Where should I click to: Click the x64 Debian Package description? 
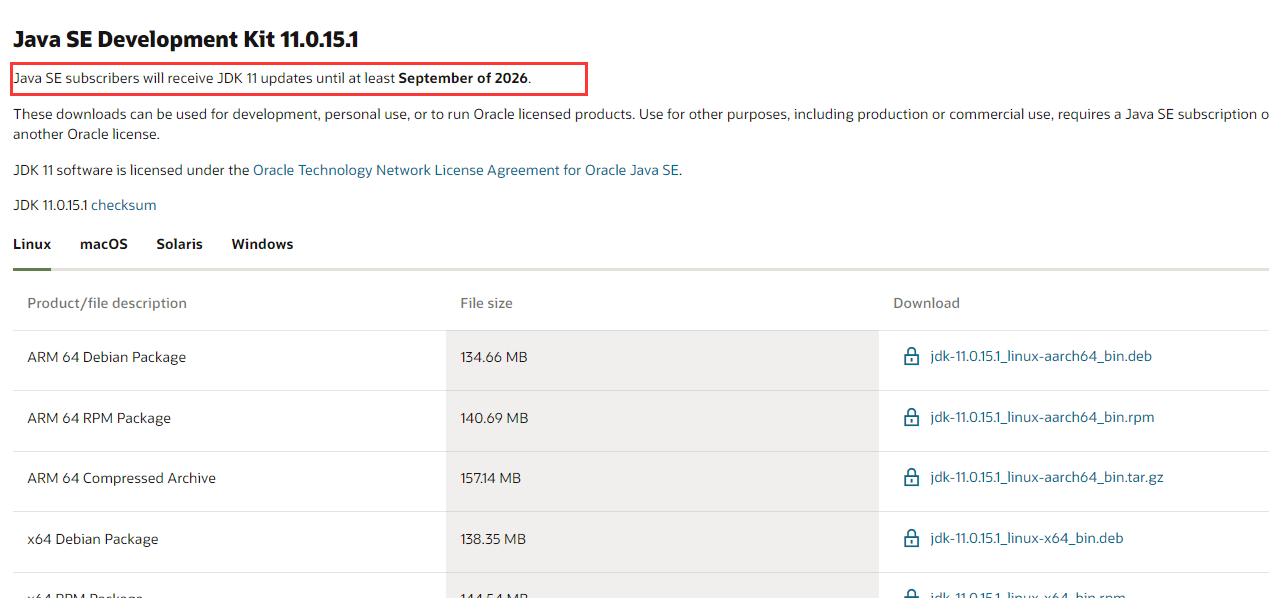[x=93, y=539]
